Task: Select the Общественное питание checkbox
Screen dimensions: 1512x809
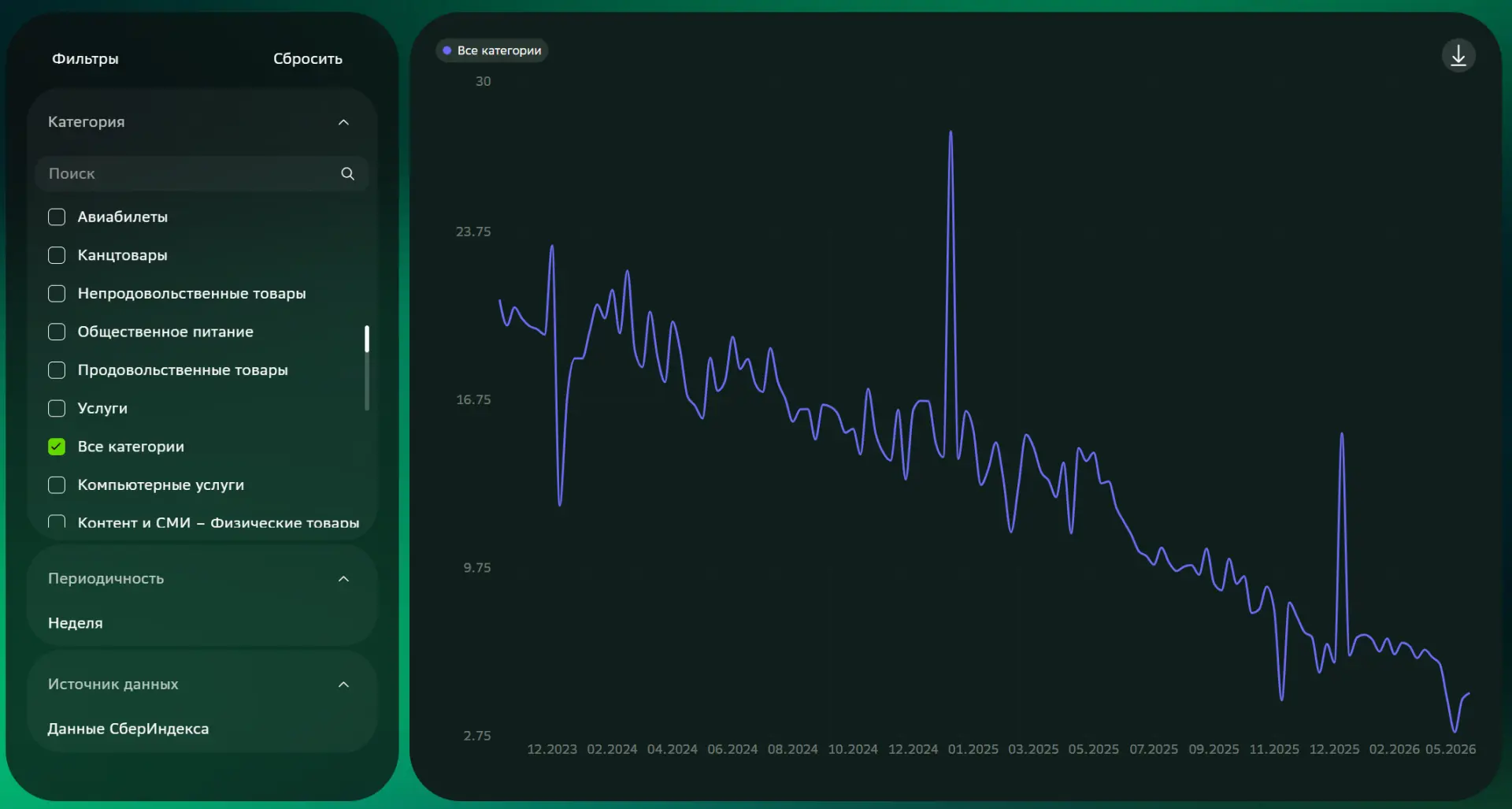Action: pyautogui.click(x=57, y=332)
